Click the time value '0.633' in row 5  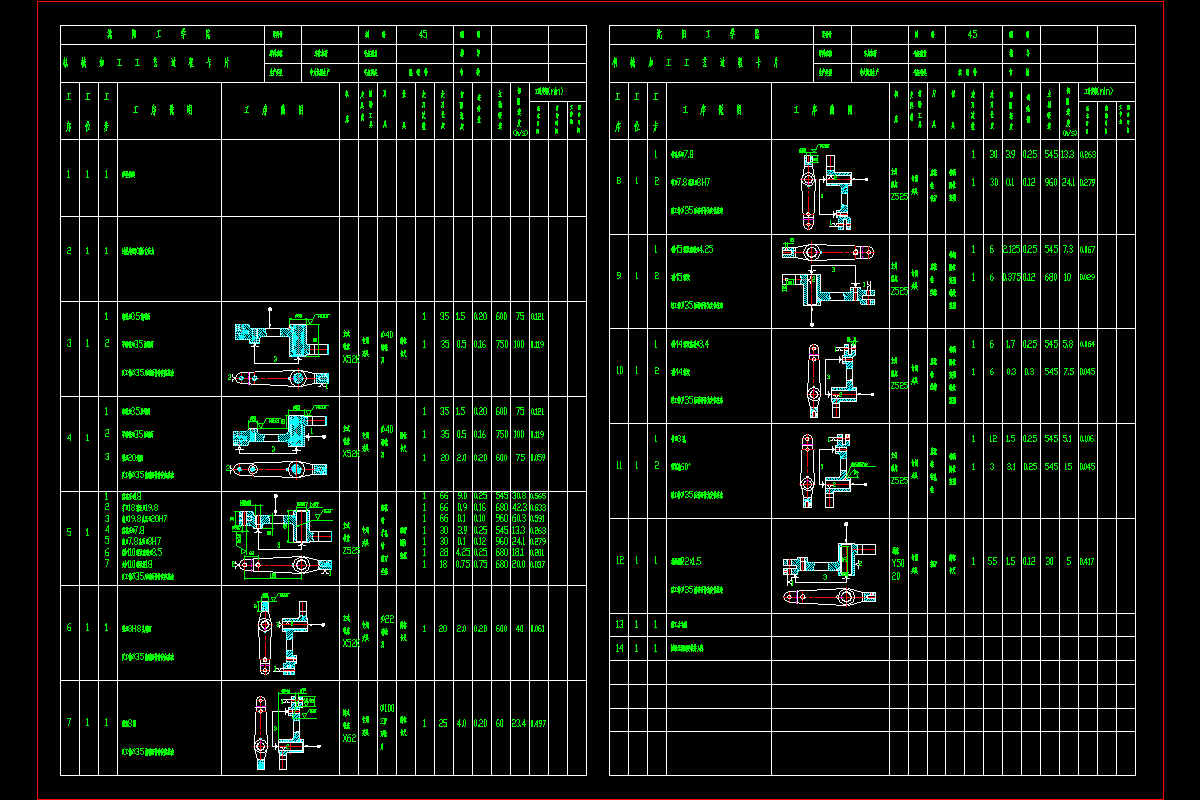point(538,507)
